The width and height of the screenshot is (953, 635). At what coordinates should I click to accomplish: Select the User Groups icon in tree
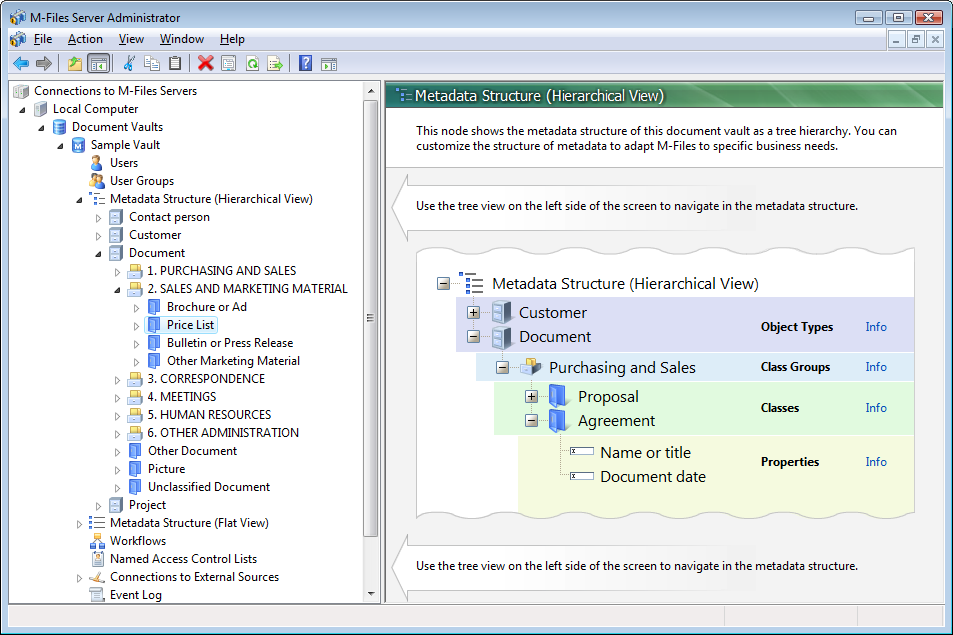click(x=97, y=180)
